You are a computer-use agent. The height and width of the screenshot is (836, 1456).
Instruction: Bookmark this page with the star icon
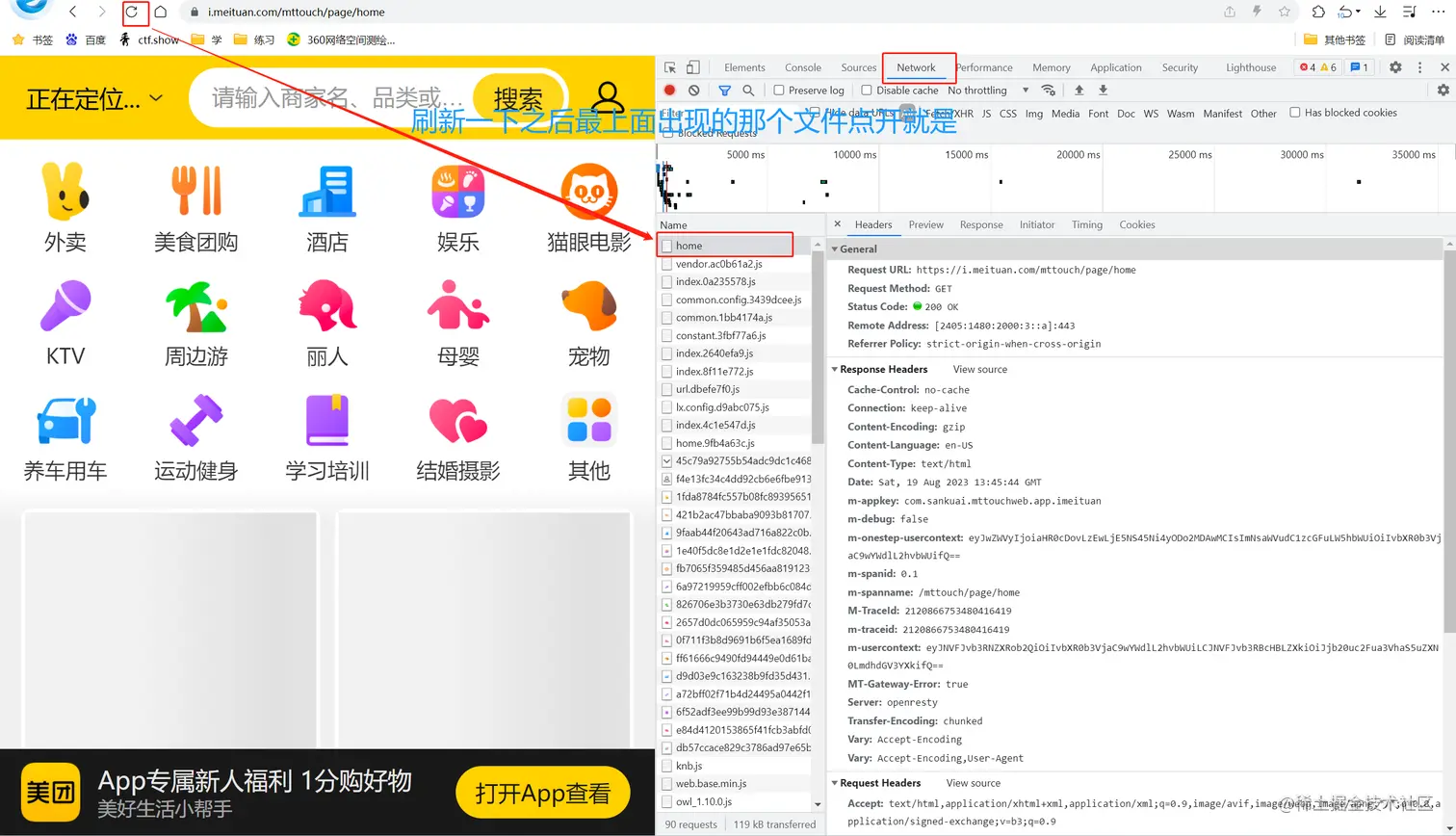pyautogui.click(x=1285, y=12)
